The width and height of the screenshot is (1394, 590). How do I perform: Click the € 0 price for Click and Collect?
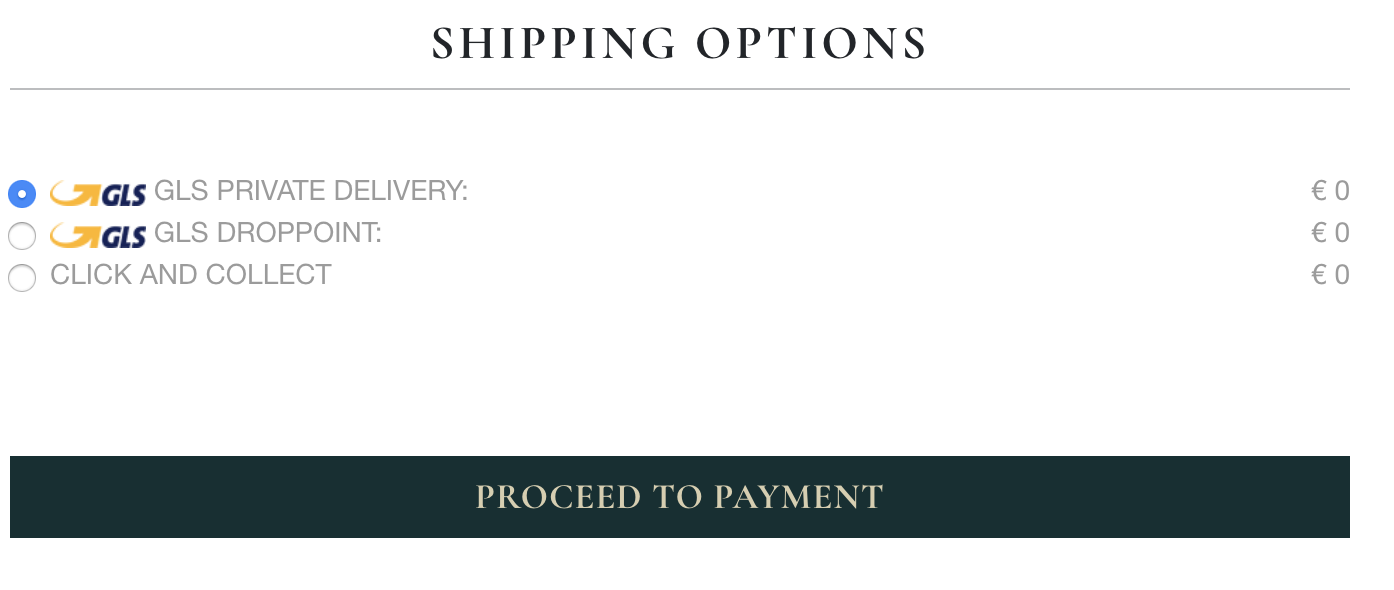click(1330, 274)
